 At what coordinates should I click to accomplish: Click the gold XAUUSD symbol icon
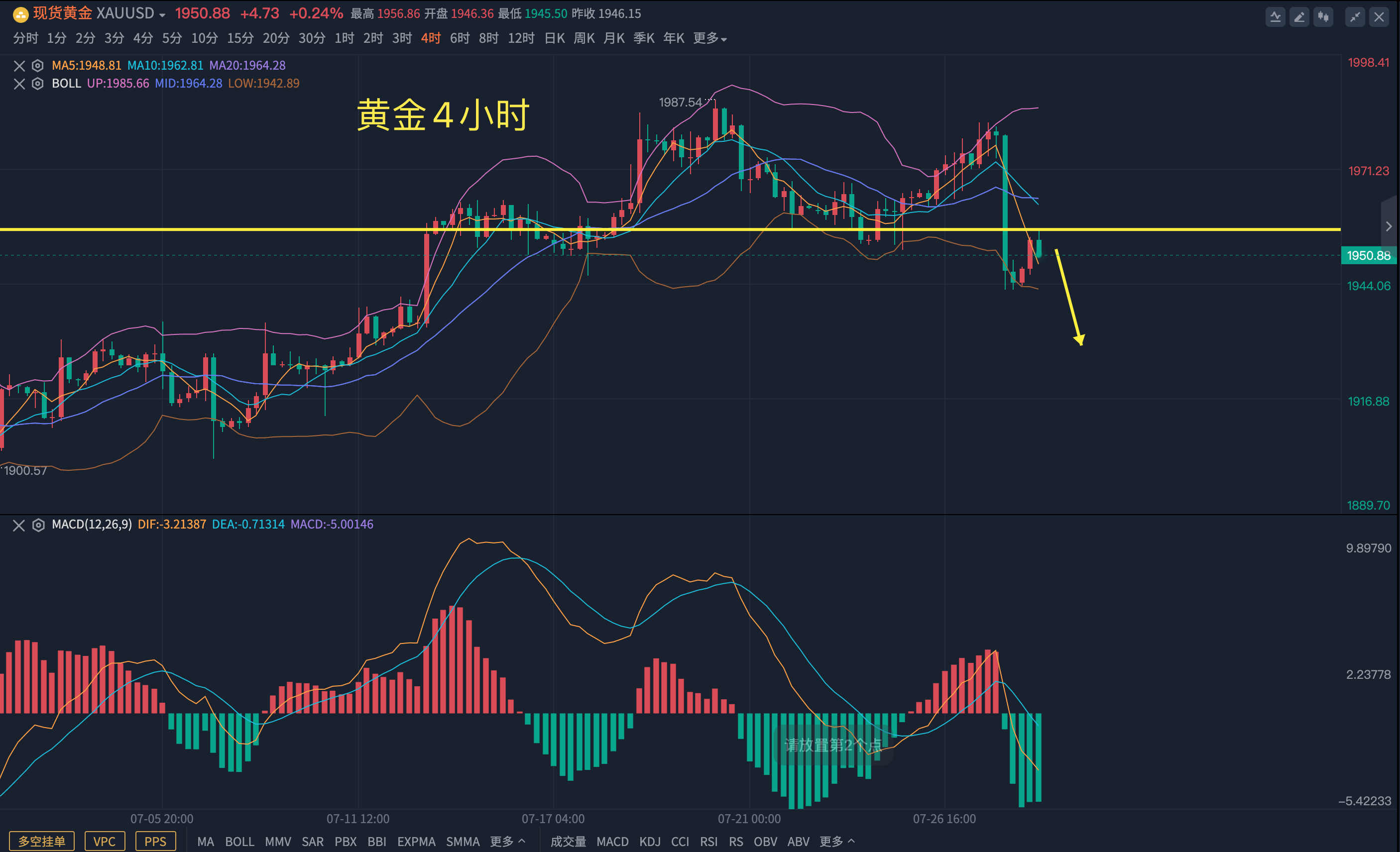[20, 14]
